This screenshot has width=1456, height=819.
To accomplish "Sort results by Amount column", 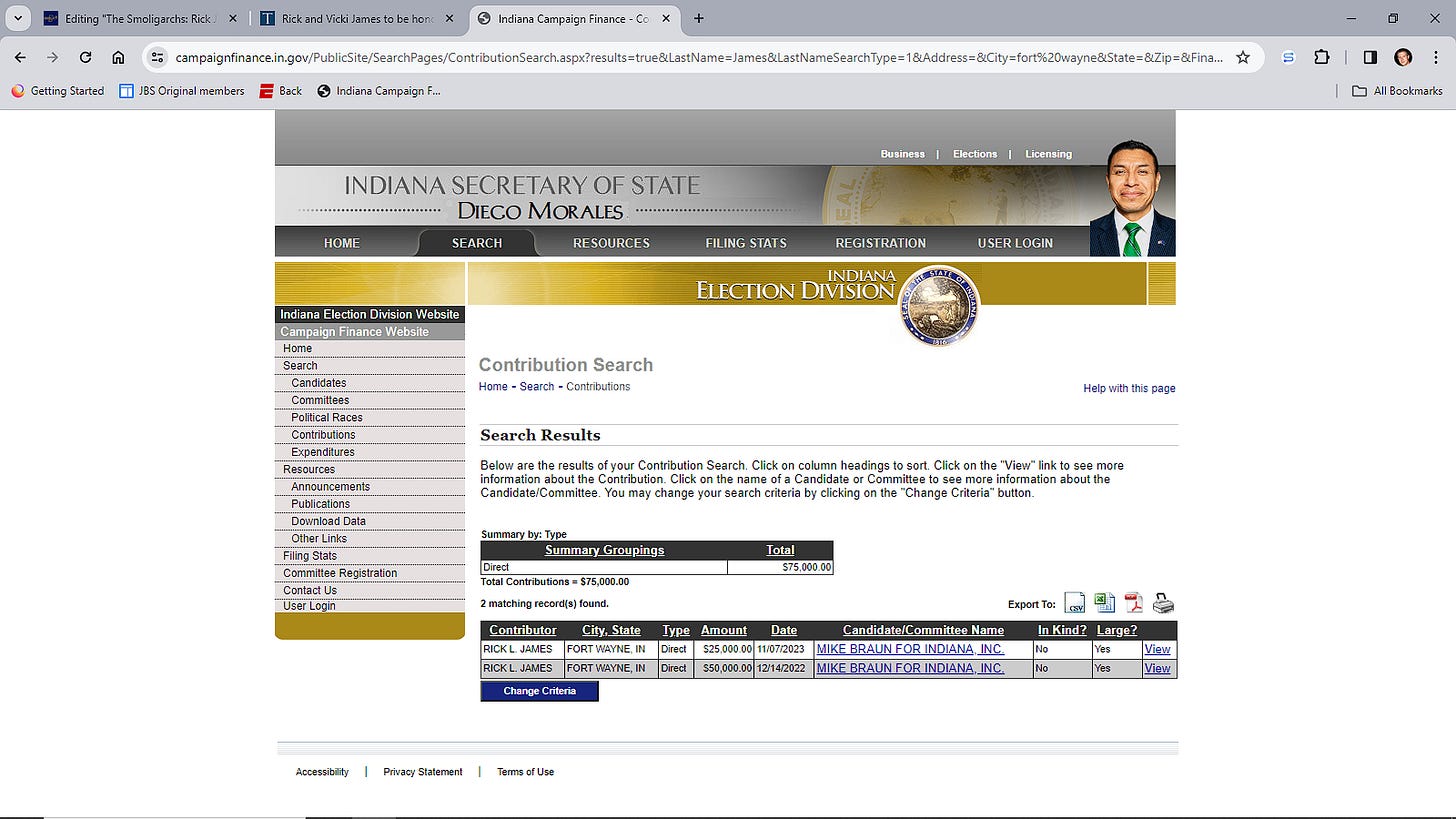I will (x=724, y=630).
